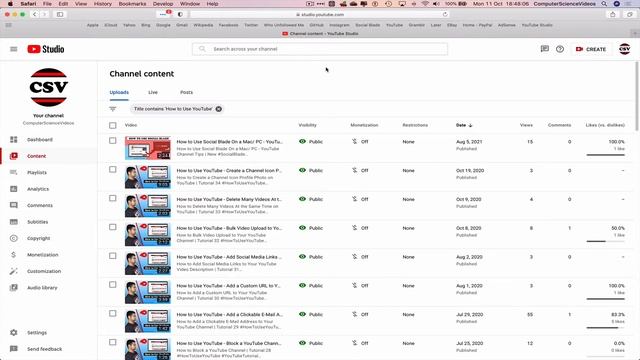Open the comments/messages icon in the header
Screen dimensions: 640x360
point(544,49)
